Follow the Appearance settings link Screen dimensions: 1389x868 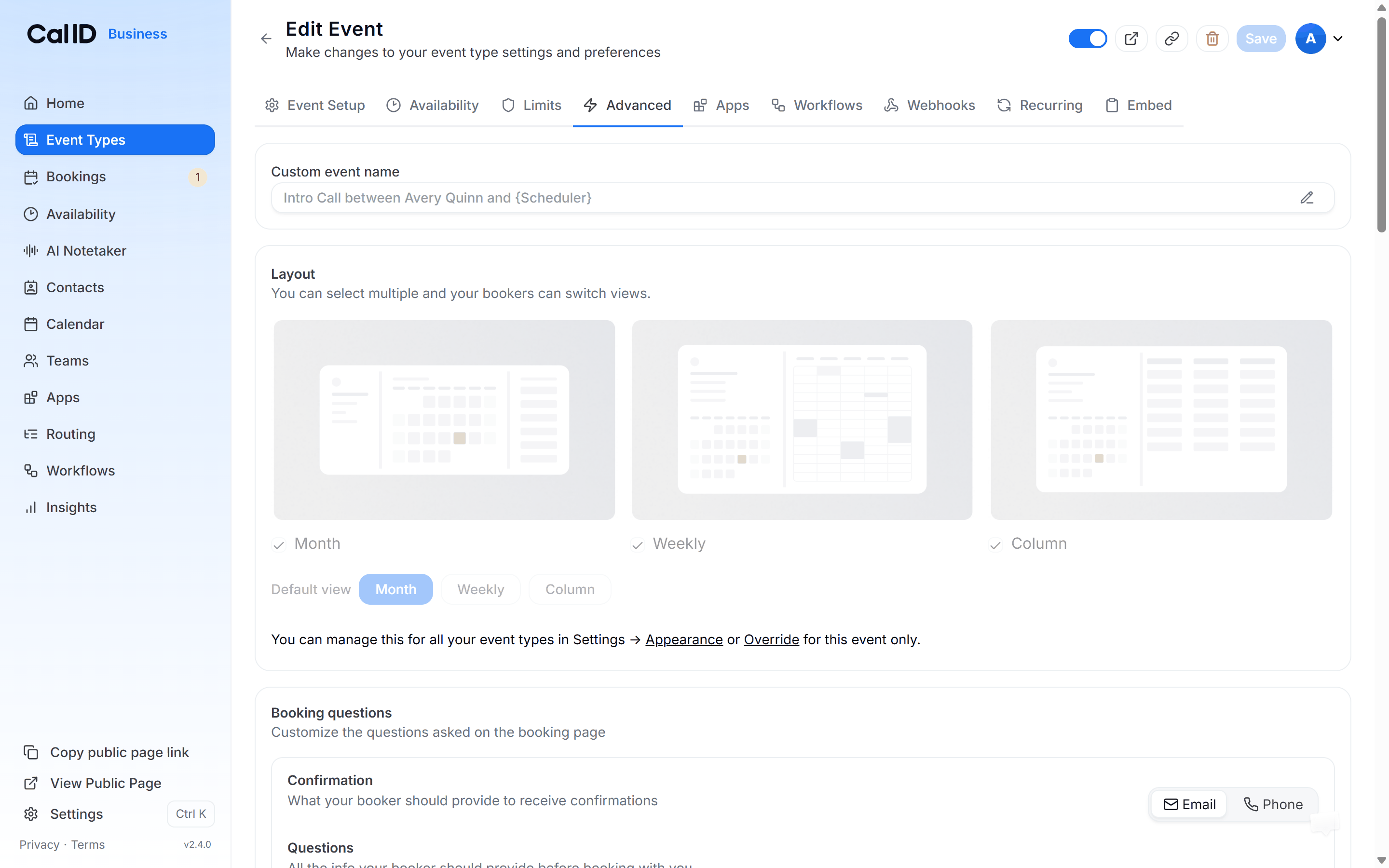tap(683, 639)
